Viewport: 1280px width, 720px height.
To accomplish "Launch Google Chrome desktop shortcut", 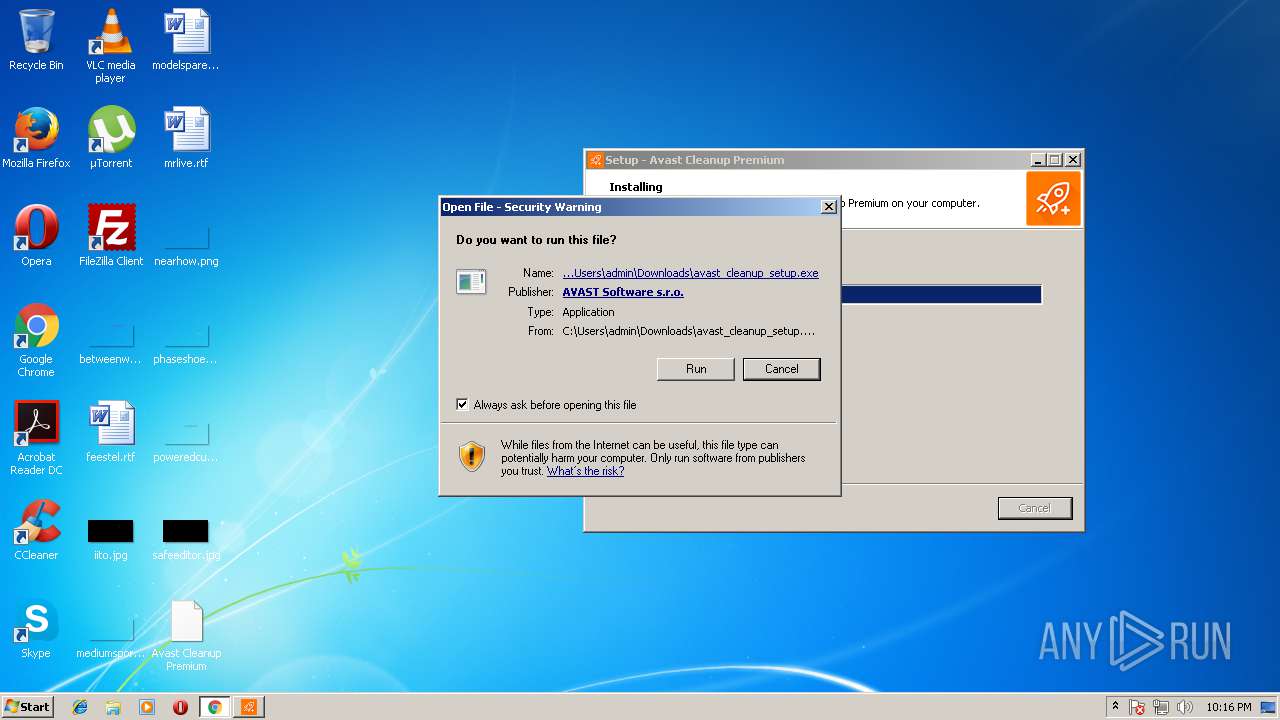I will point(36,340).
